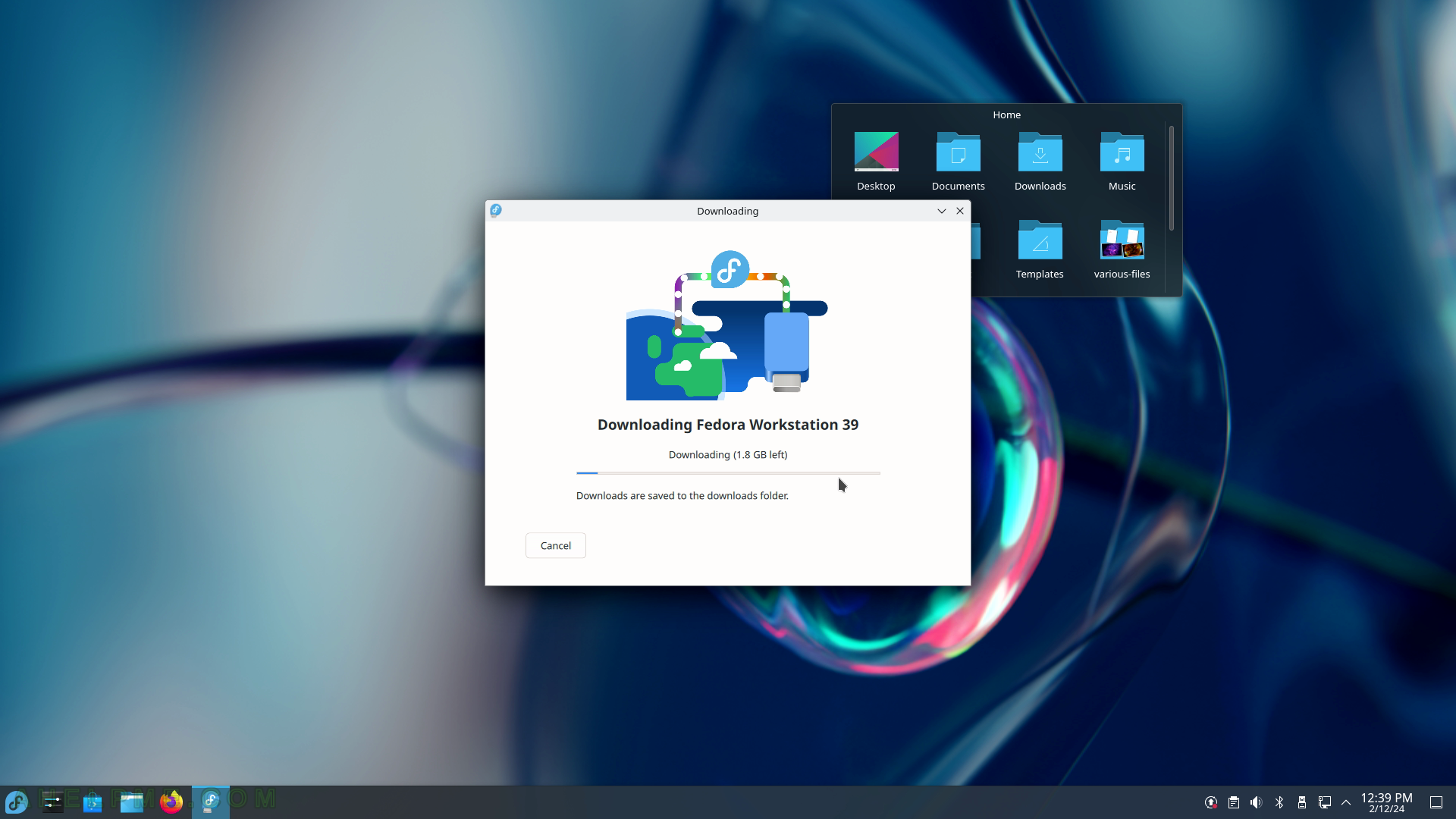The image size is (1456, 819).
Task: Open the Dolphin file manager from taskbar
Action: coord(132,802)
